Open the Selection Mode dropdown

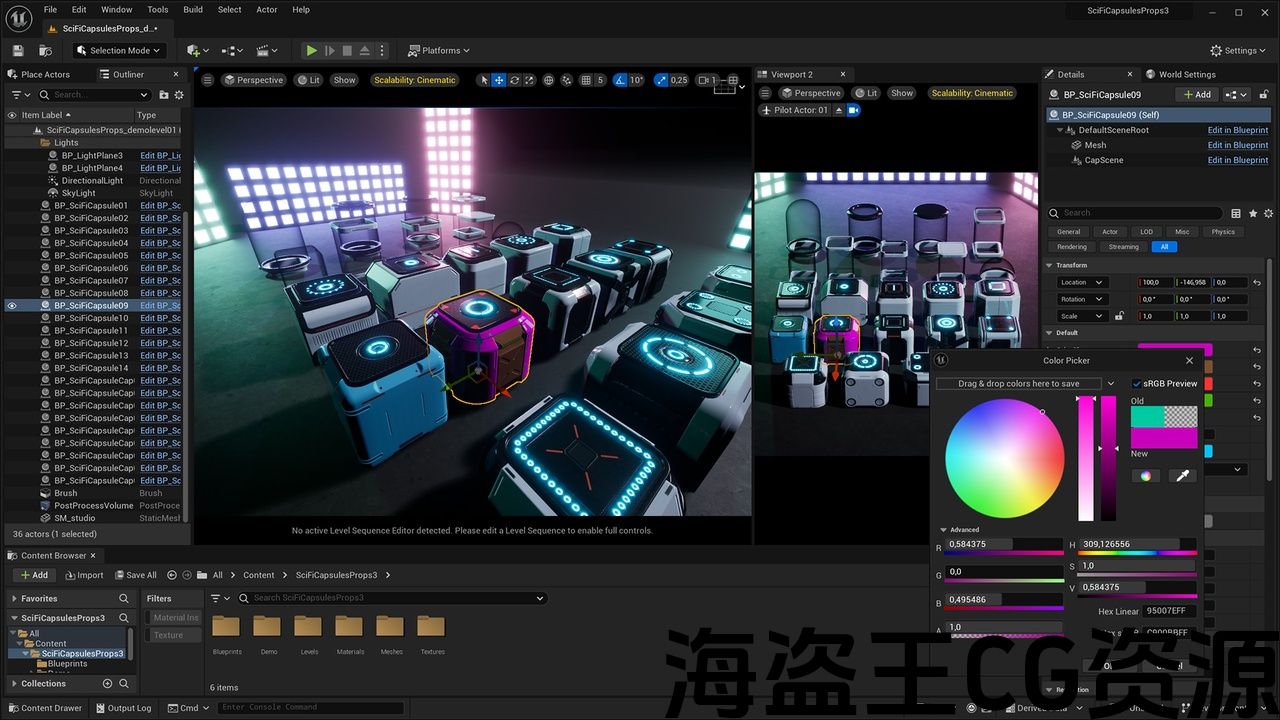(119, 50)
